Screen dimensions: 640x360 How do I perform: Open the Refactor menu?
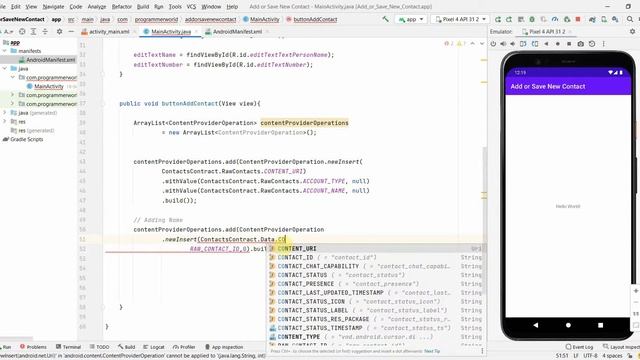click(x=122, y=7)
